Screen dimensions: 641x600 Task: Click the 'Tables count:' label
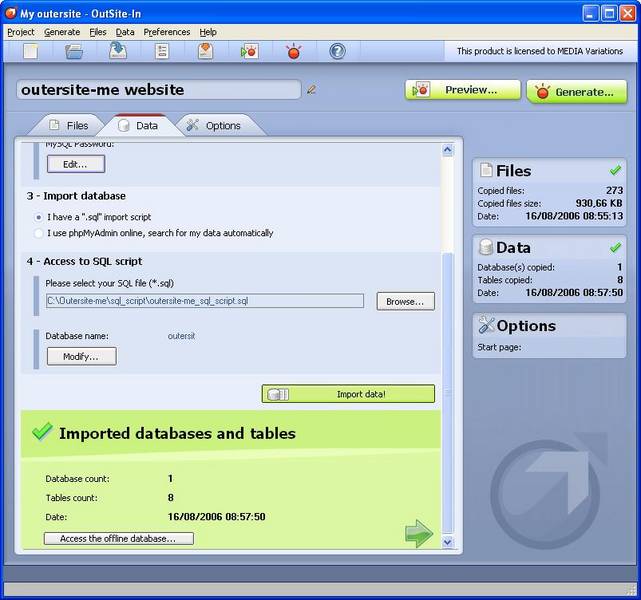click(72, 498)
